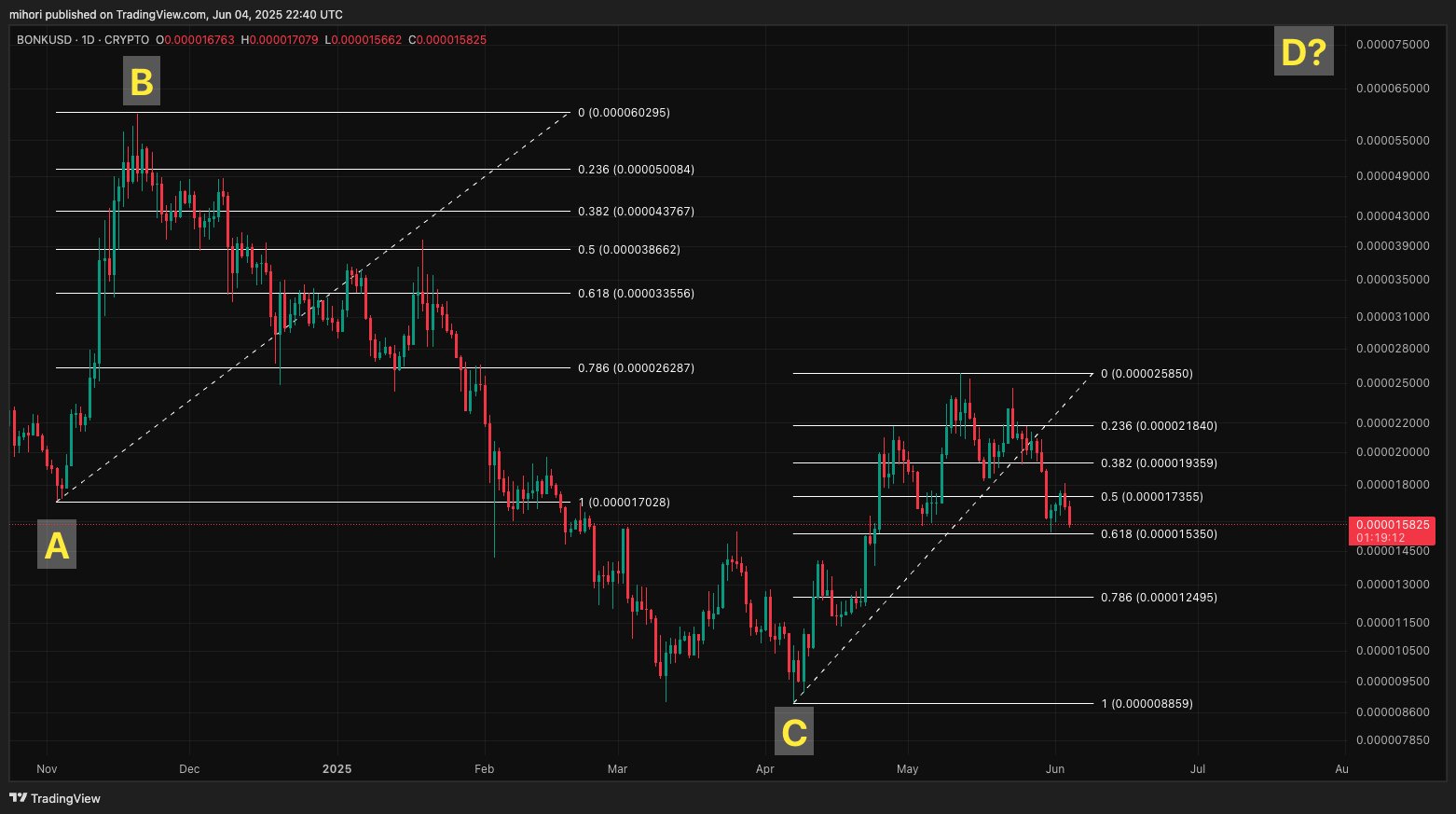Click the 0.236 (0.000021840) Fibonacci label
Viewport: 1456px width, 814px height.
pyautogui.click(x=1159, y=426)
